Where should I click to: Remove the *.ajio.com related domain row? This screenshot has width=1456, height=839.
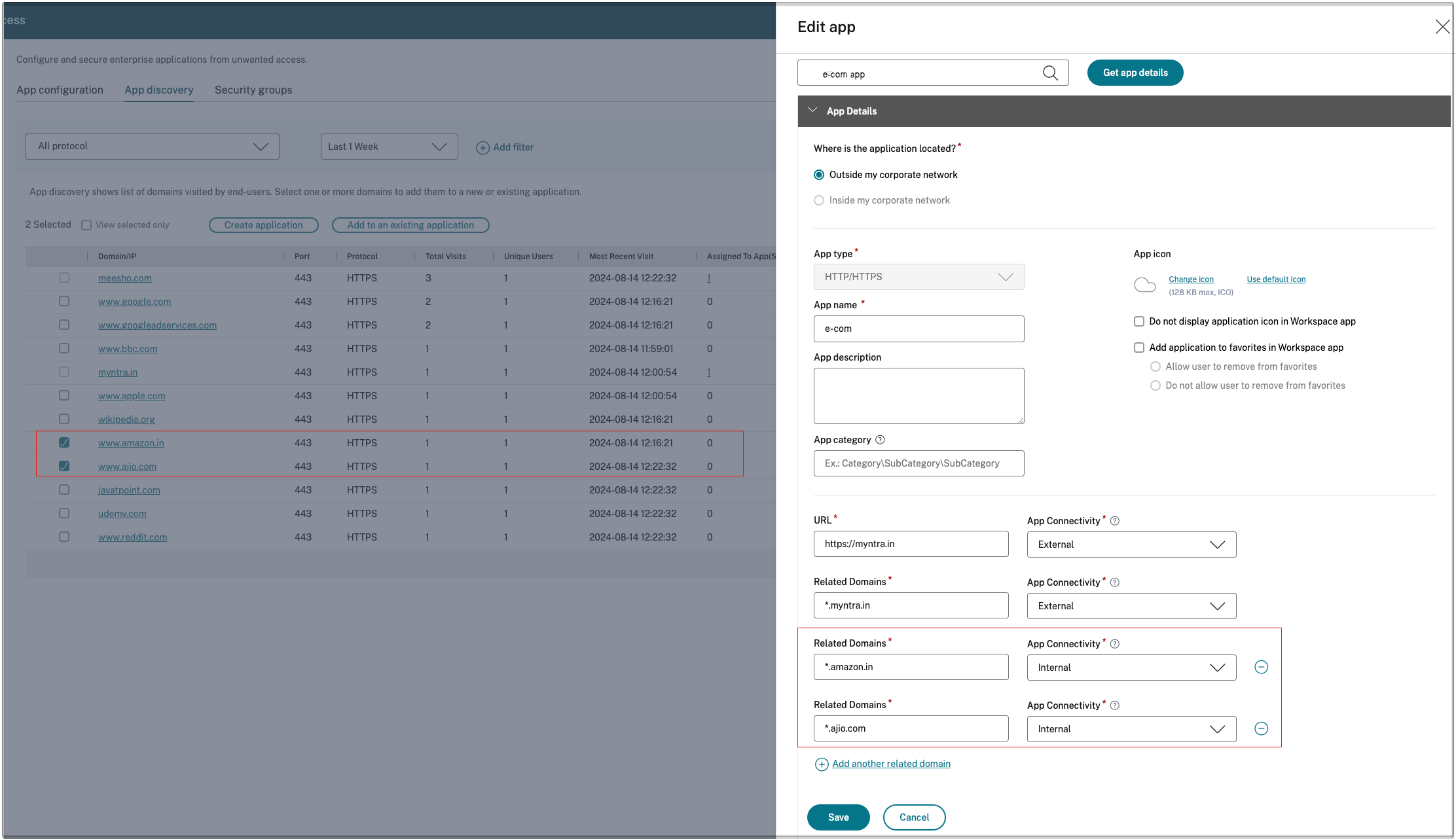(1261, 728)
